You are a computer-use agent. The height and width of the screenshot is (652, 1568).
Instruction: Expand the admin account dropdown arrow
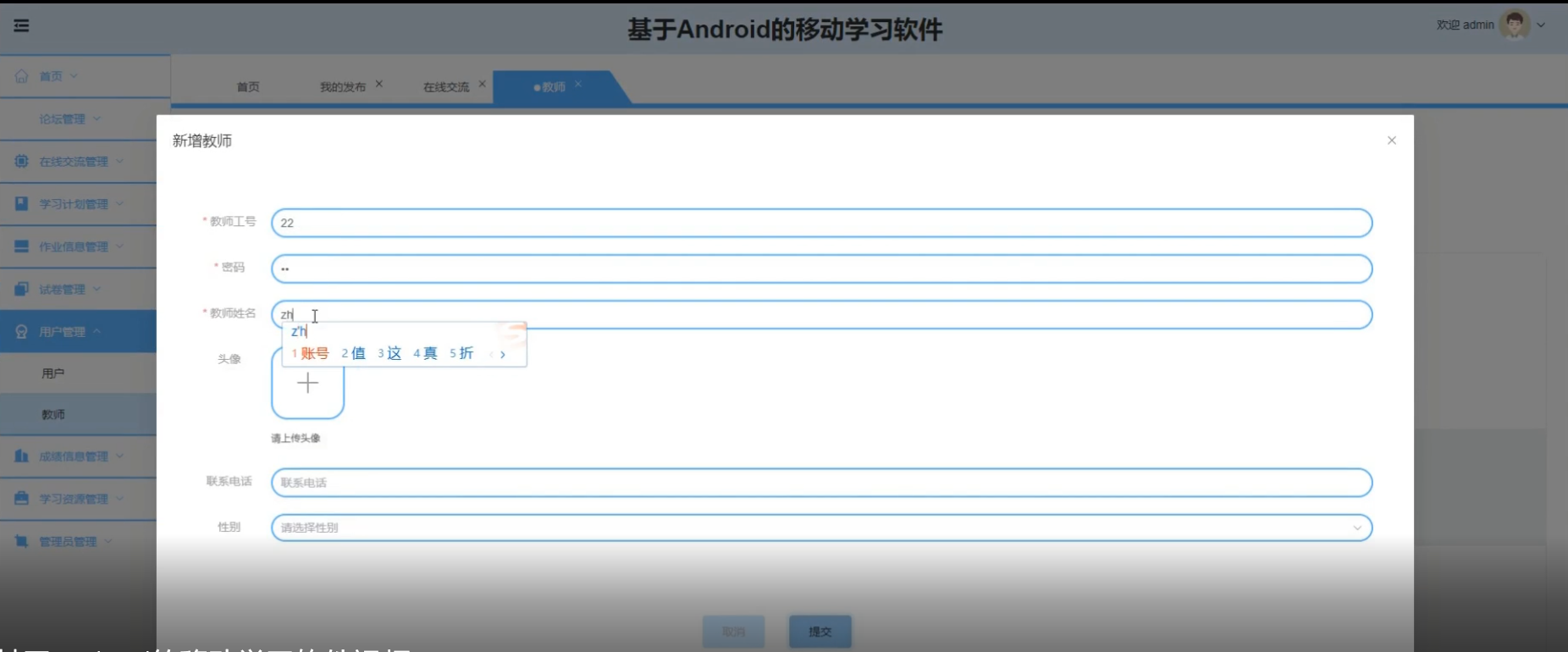1541,25
